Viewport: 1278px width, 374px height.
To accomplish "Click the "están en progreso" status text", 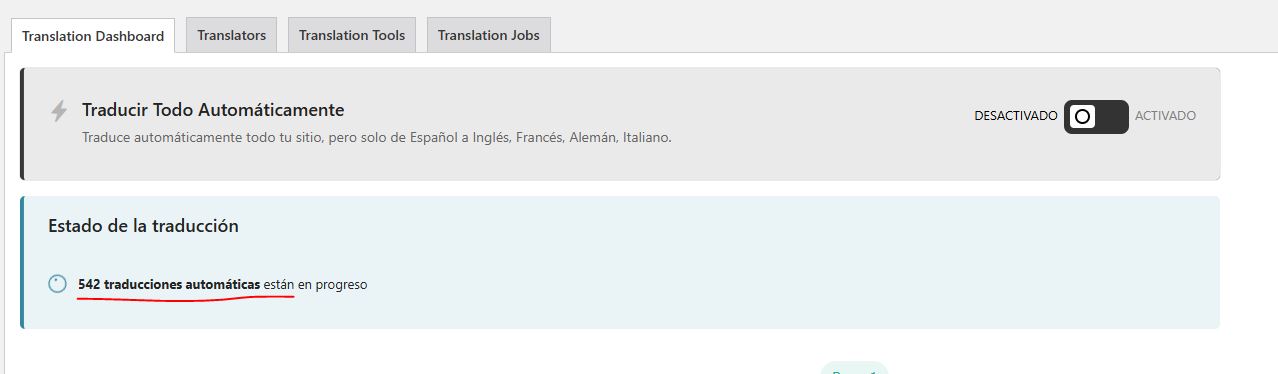I will click(x=315, y=284).
